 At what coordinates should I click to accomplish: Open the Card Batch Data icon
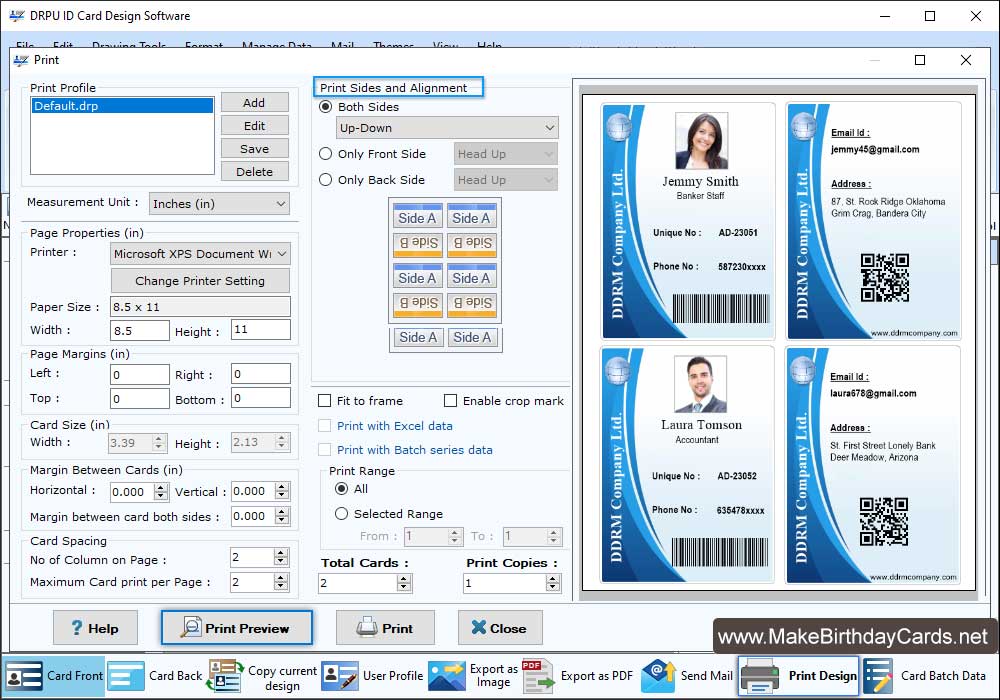(x=878, y=676)
